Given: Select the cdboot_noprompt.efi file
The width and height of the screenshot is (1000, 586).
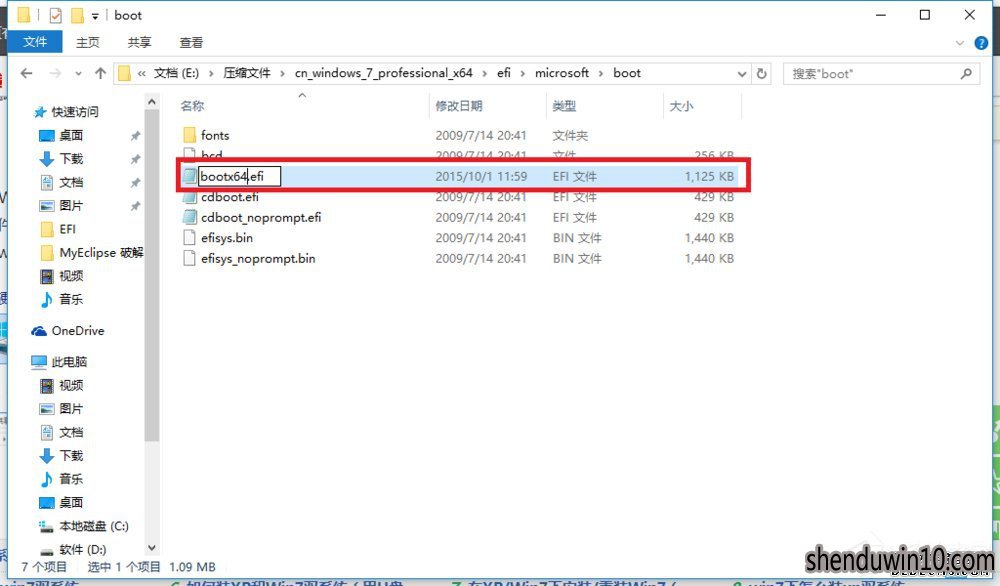Looking at the screenshot, I should pyautogui.click(x=261, y=217).
